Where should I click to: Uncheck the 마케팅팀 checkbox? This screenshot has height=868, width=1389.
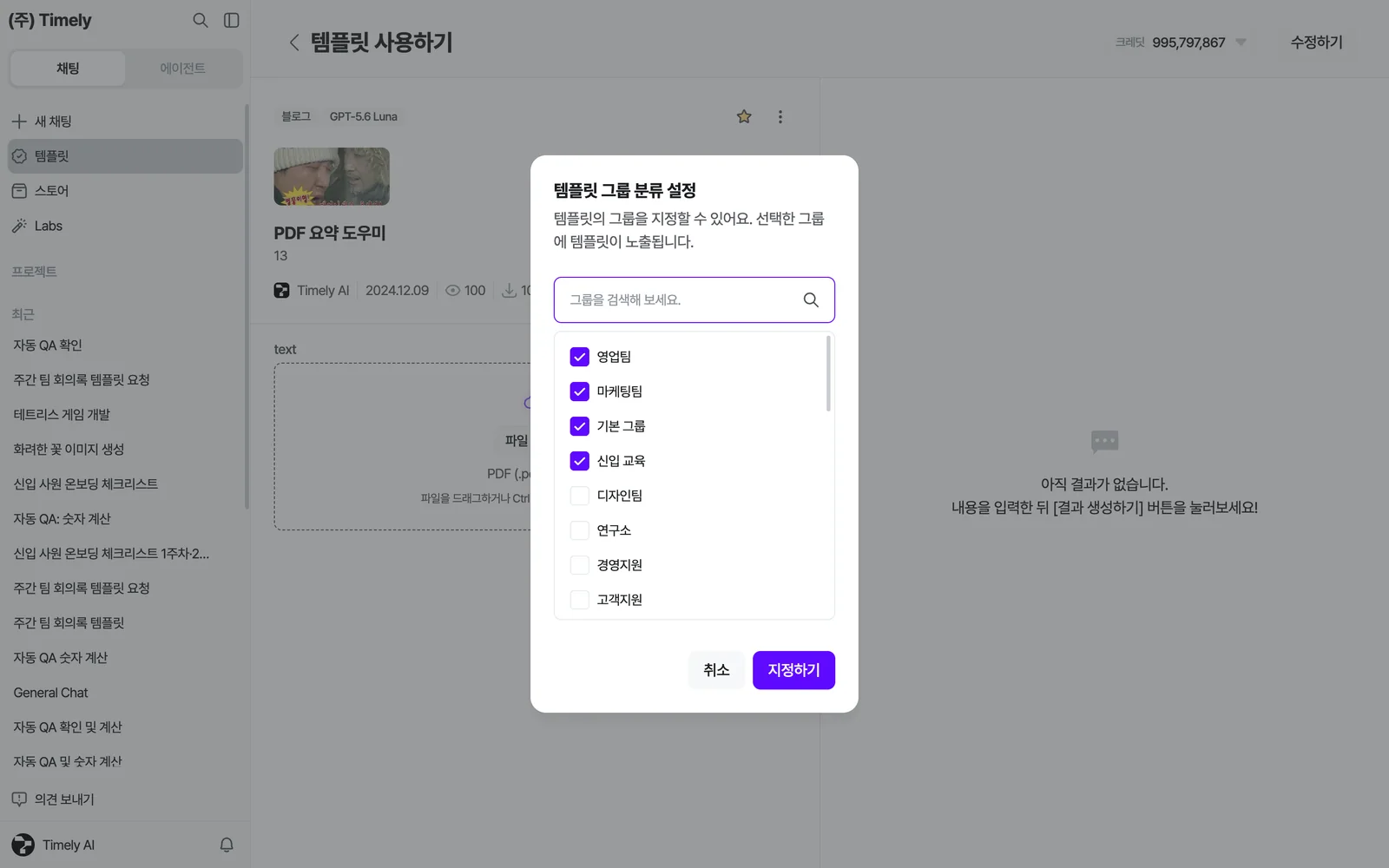(x=579, y=391)
